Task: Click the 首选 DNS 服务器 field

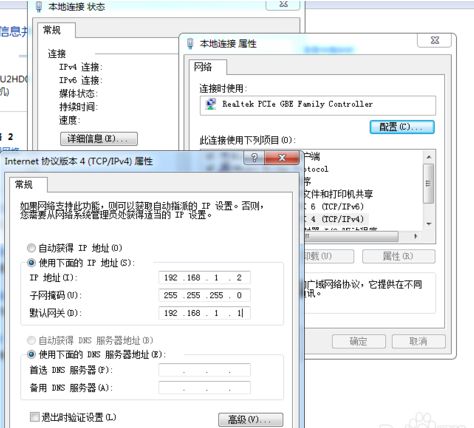Action: 204,370
